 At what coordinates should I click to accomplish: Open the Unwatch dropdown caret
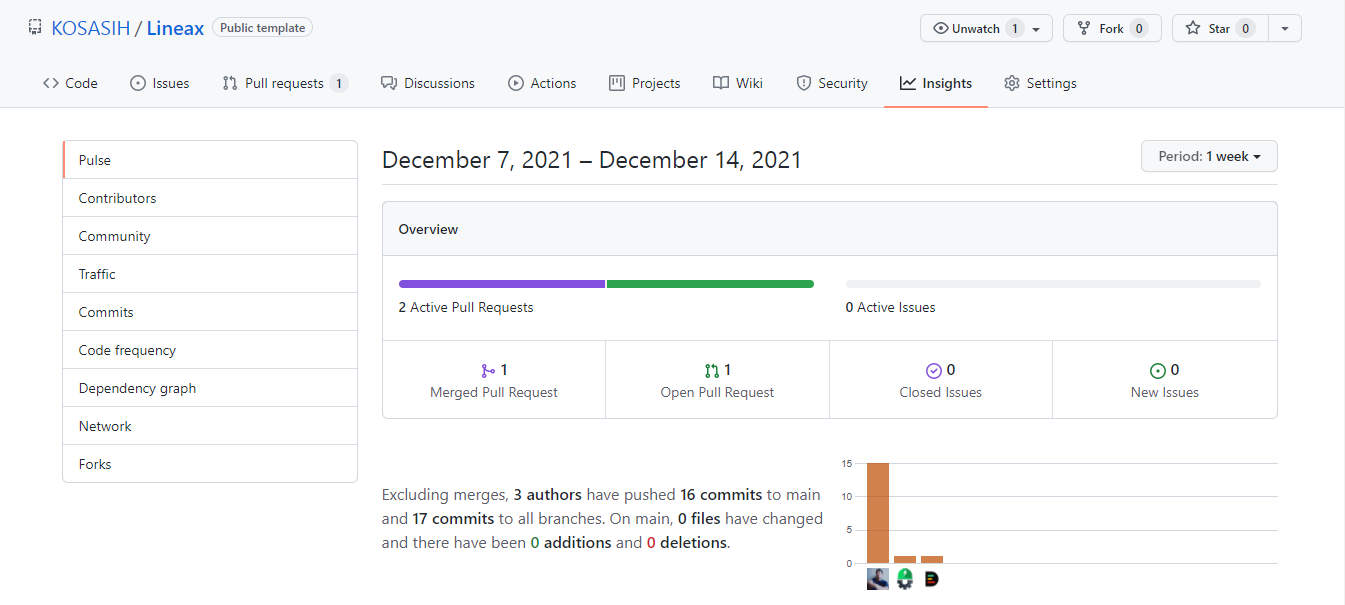1036,29
